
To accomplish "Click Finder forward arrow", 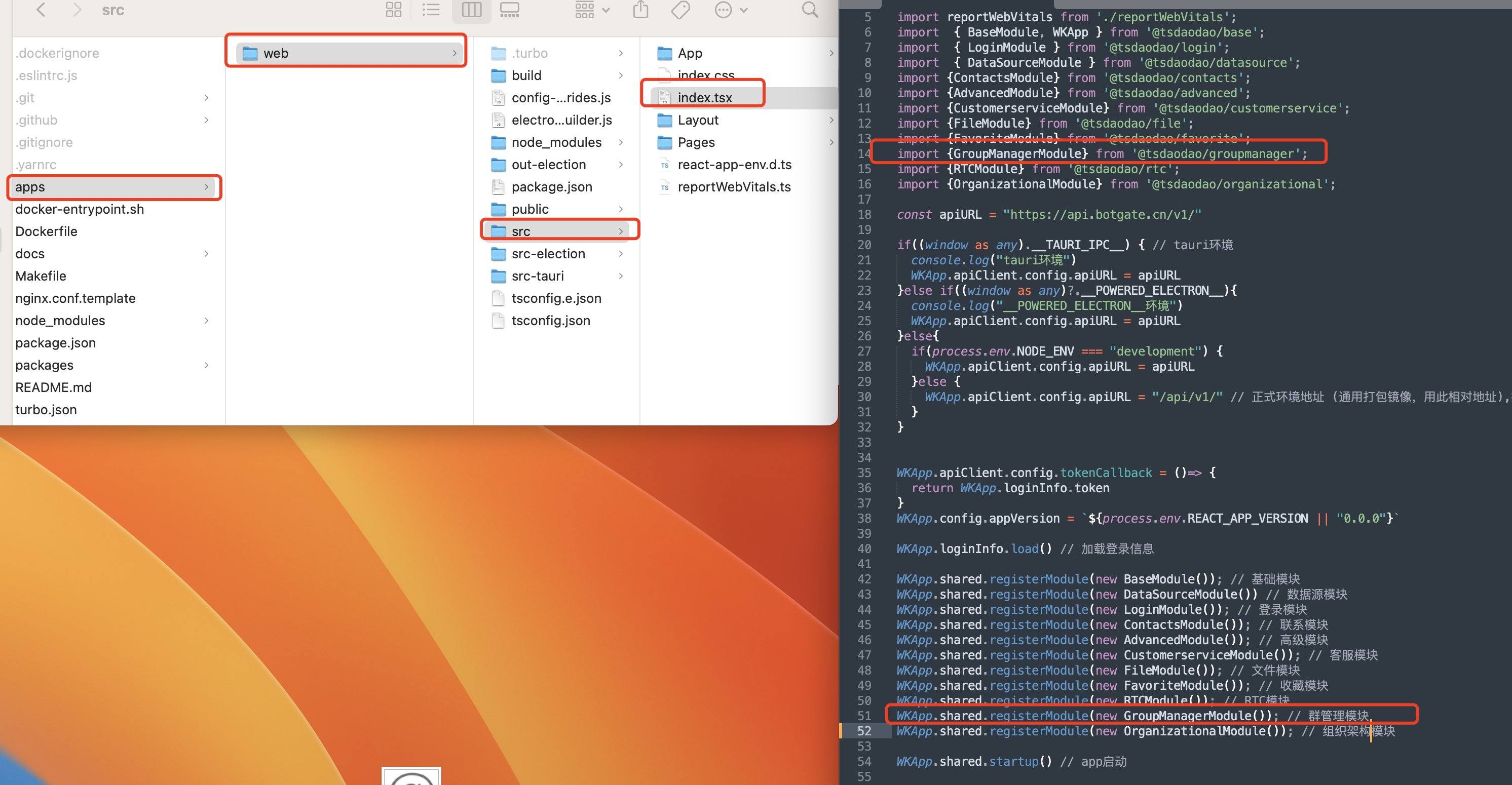I will point(77,10).
